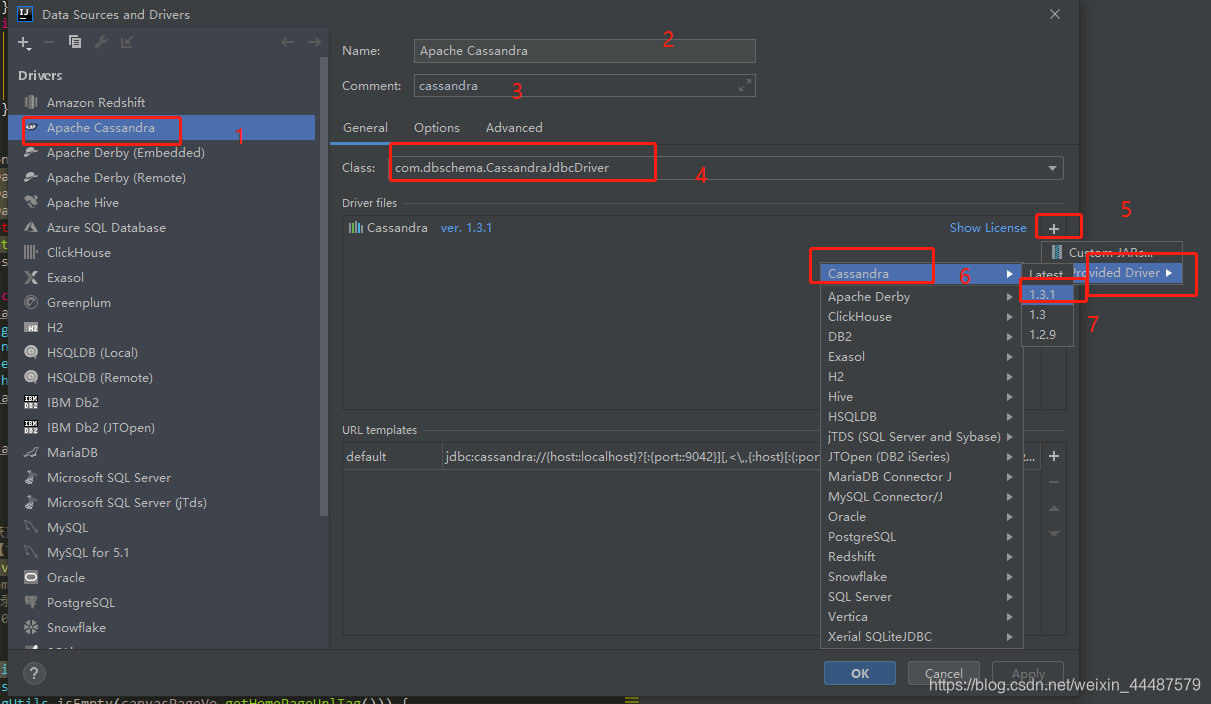Click plus to add URL template

point(1054,456)
